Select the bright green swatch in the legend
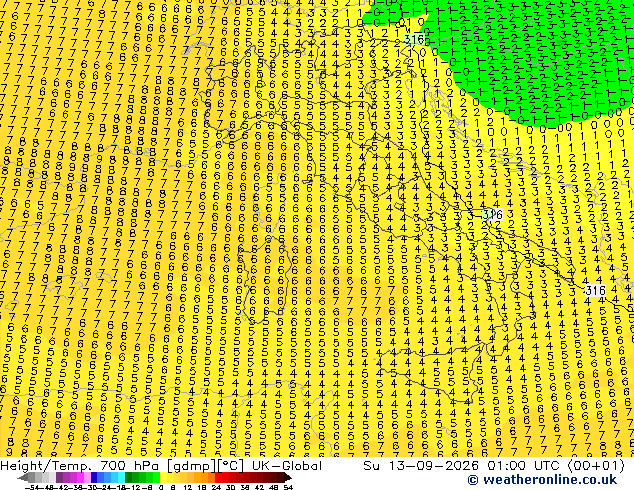 point(156,477)
